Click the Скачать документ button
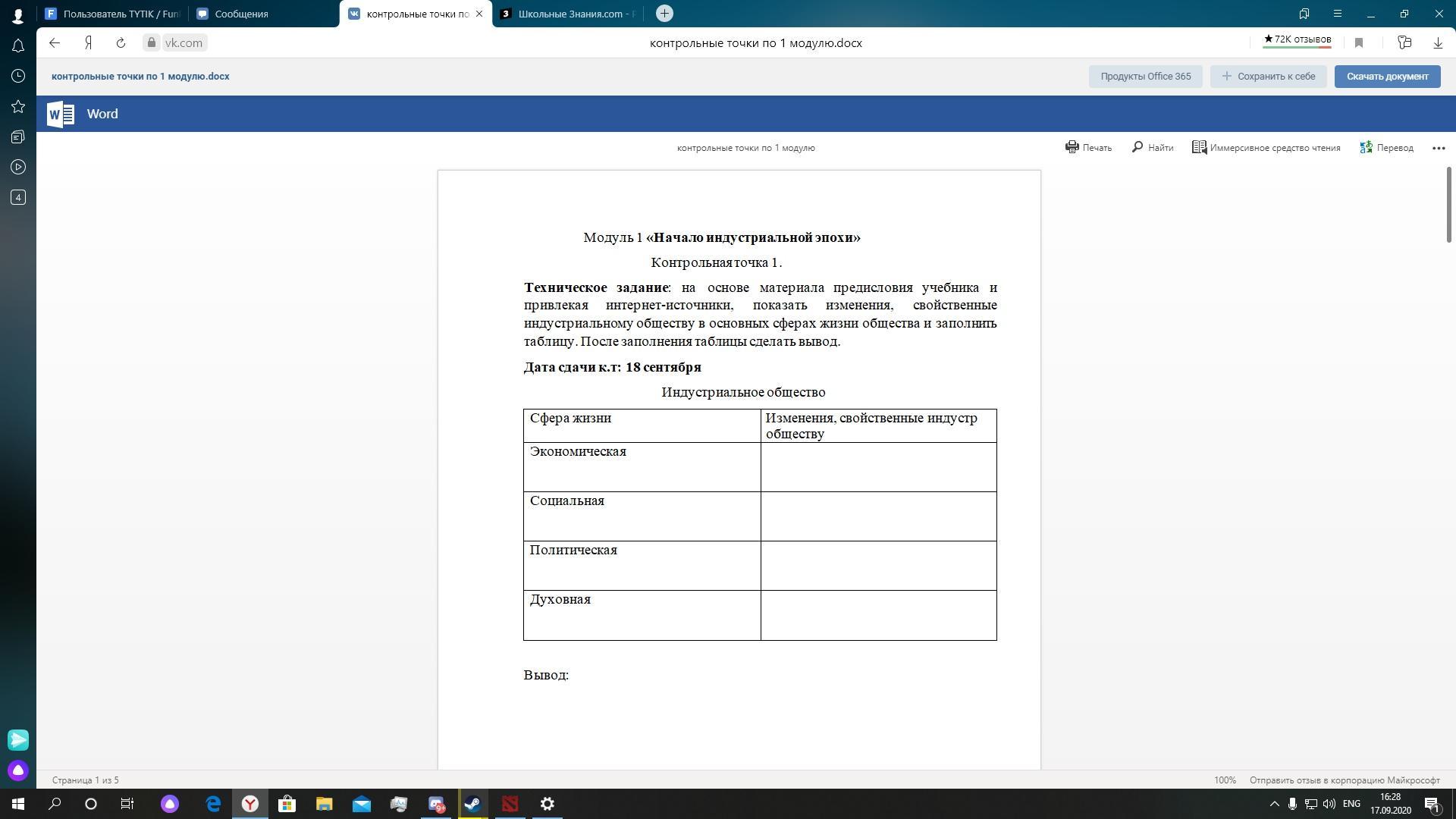Screen dimensions: 1456x819 [1387, 77]
